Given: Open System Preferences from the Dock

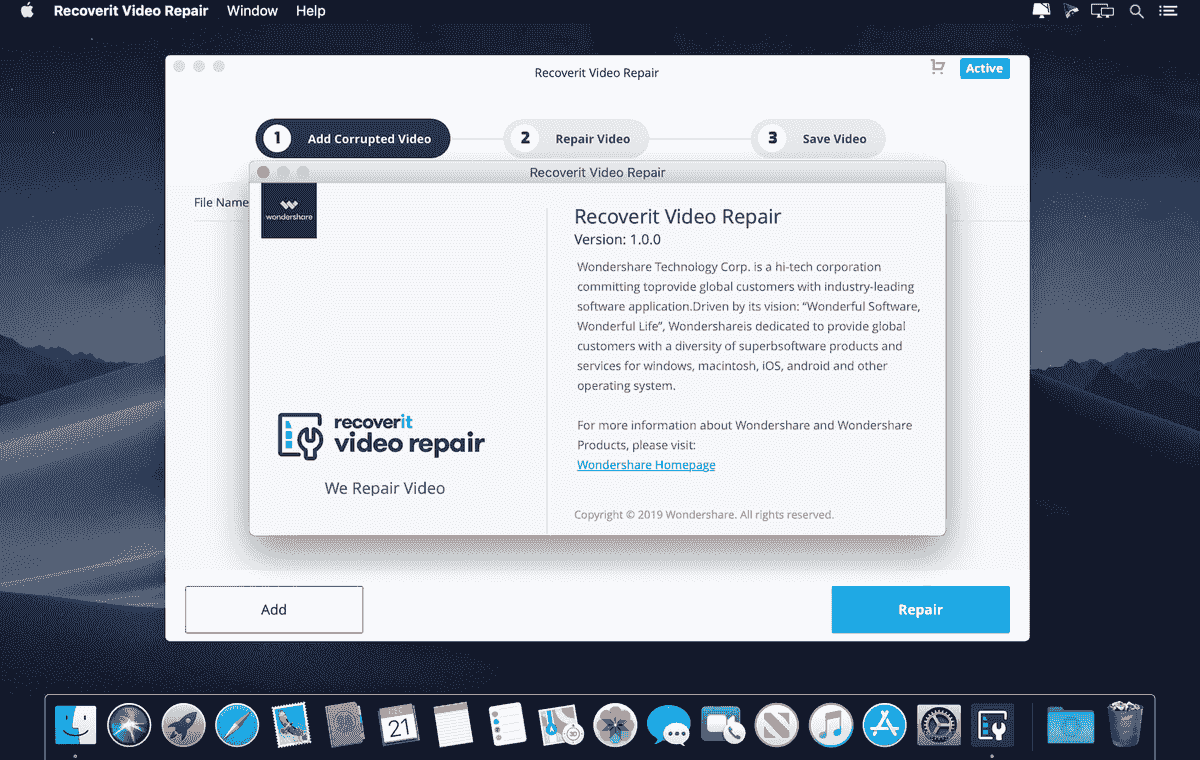Looking at the screenshot, I should [938, 724].
